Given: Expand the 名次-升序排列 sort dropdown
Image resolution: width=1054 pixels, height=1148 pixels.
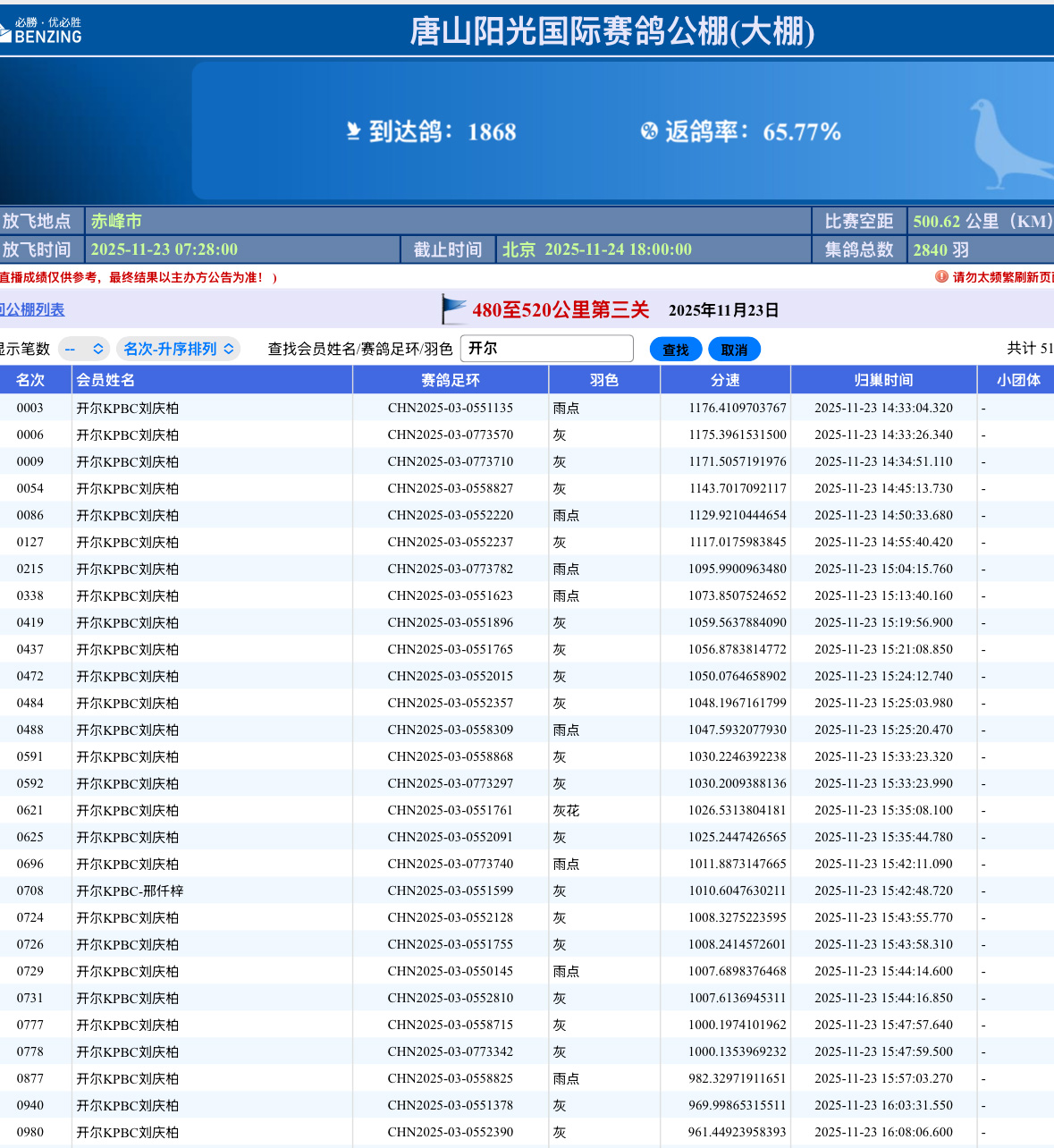Looking at the screenshot, I should tap(178, 349).
